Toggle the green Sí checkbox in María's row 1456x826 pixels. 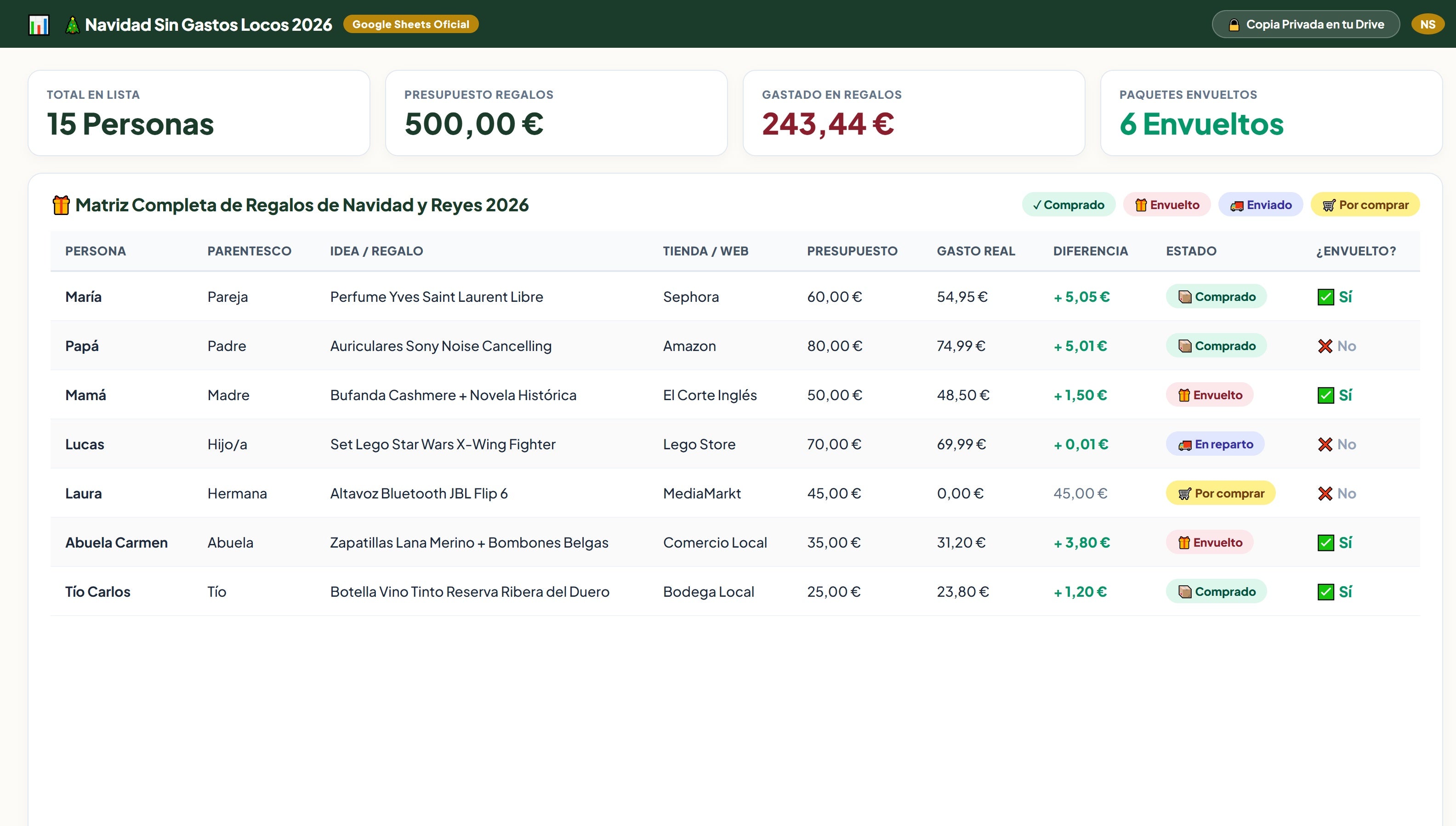click(x=1325, y=297)
